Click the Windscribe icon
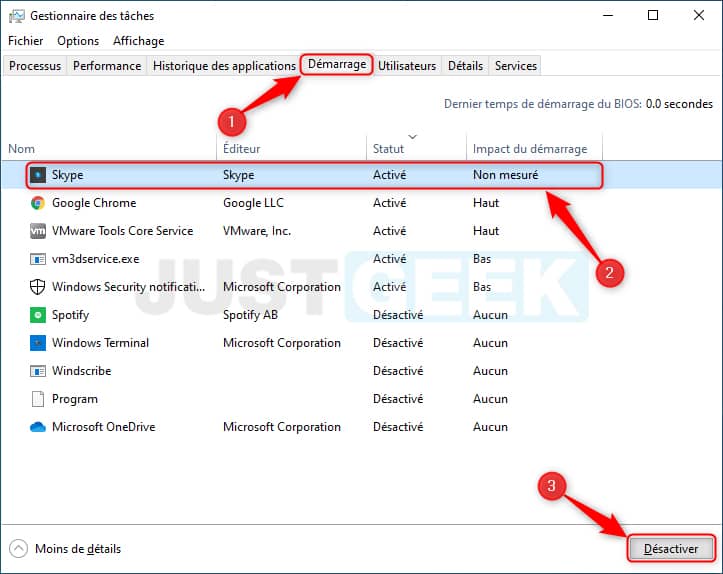 [x=38, y=371]
